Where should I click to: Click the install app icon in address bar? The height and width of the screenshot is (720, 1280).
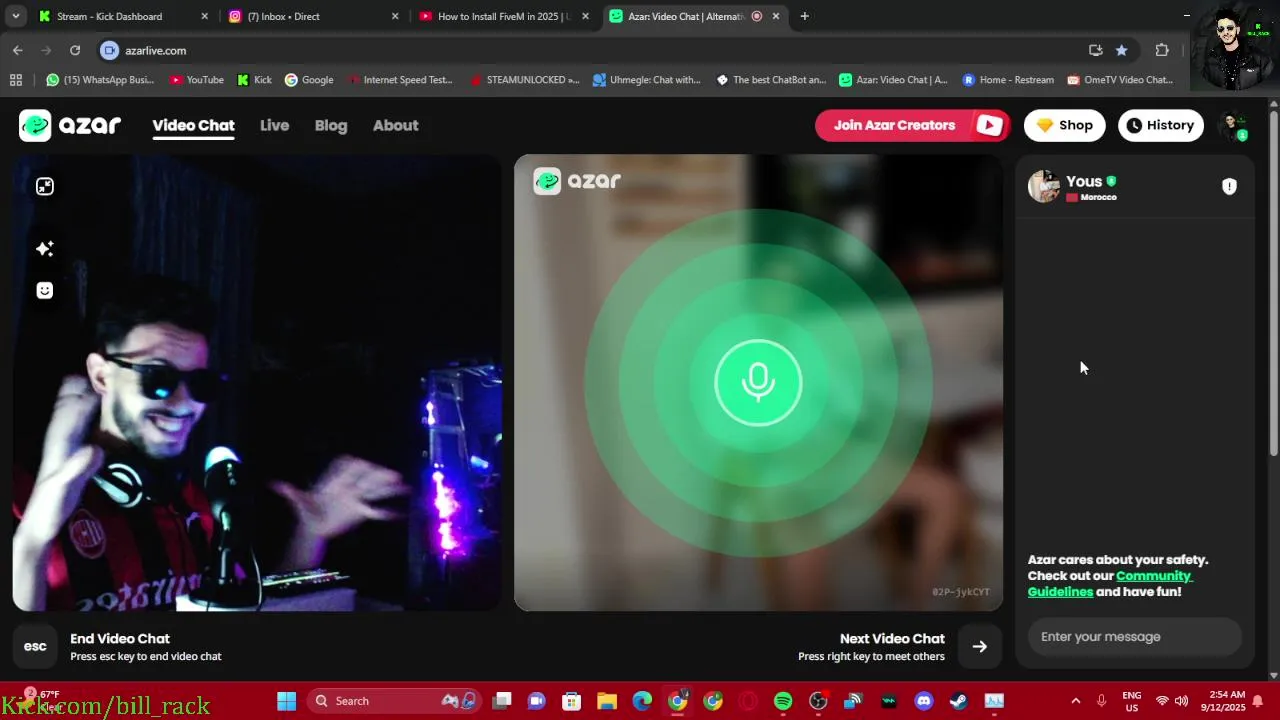pyautogui.click(x=1095, y=50)
